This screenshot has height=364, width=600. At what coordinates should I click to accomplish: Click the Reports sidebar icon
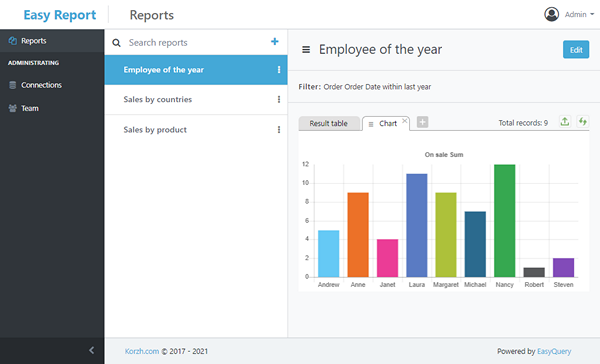13,41
